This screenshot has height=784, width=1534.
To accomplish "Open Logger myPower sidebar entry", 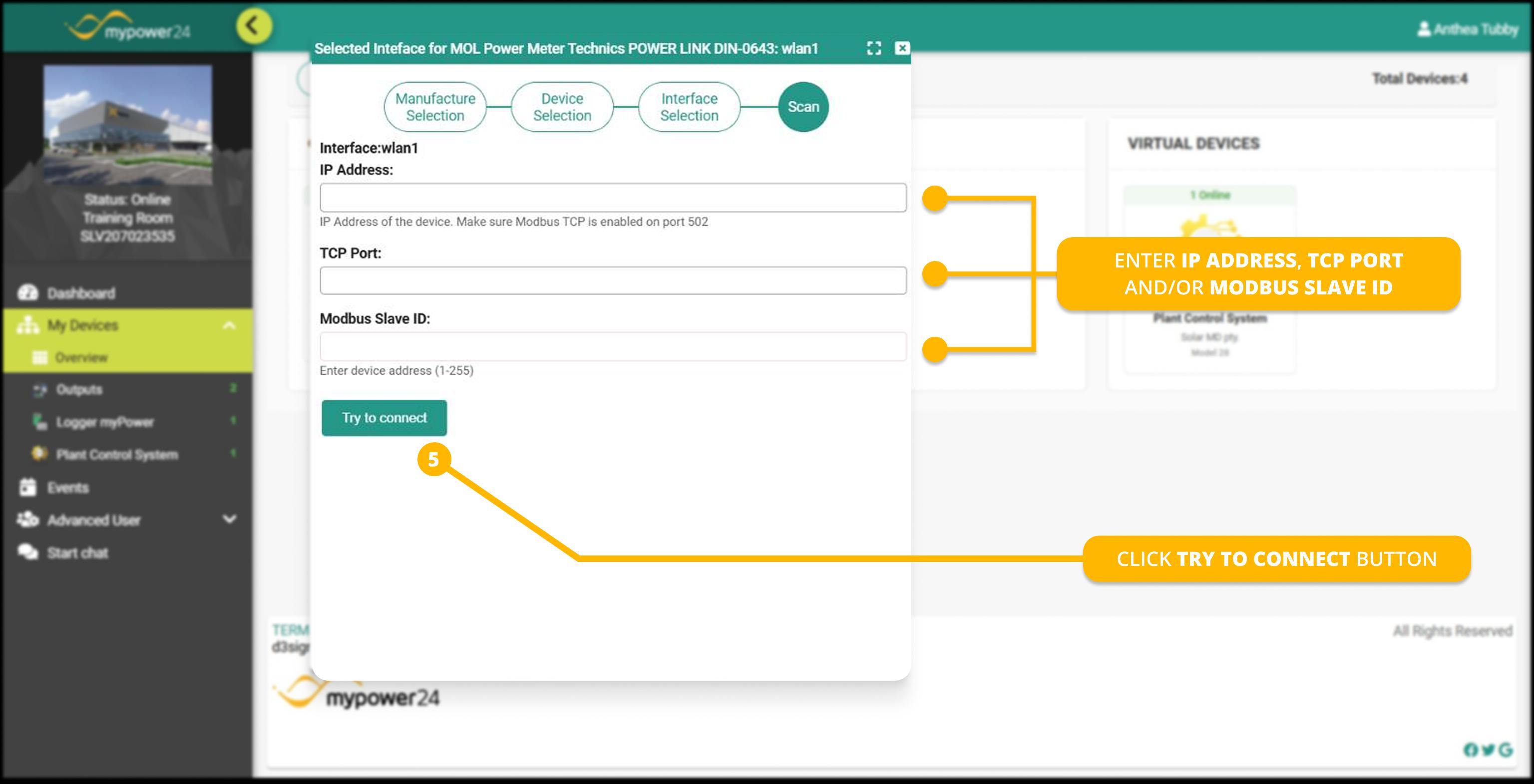I will [105, 422].
